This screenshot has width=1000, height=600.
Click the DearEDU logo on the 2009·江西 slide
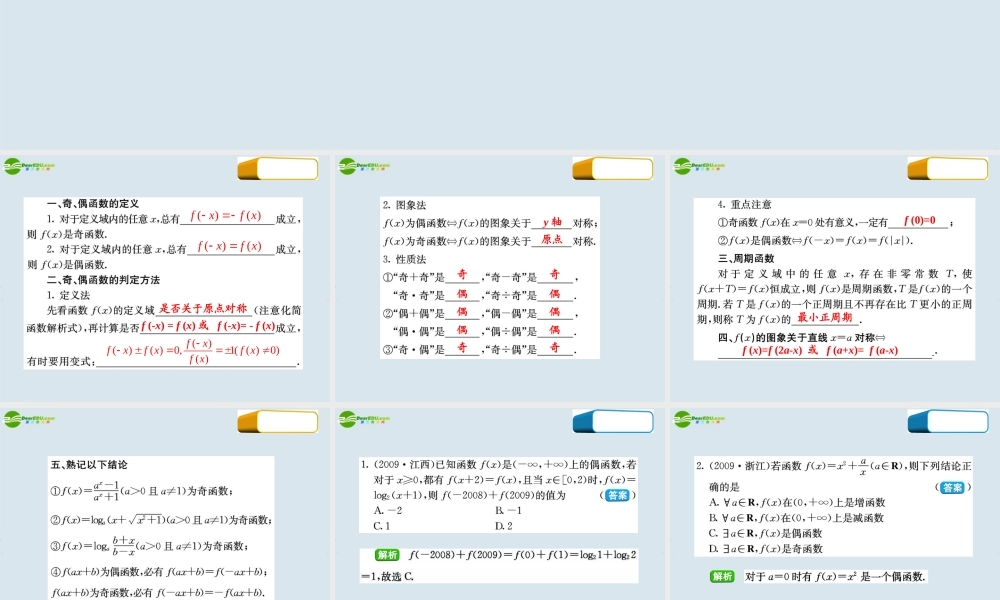pos(364,420)
